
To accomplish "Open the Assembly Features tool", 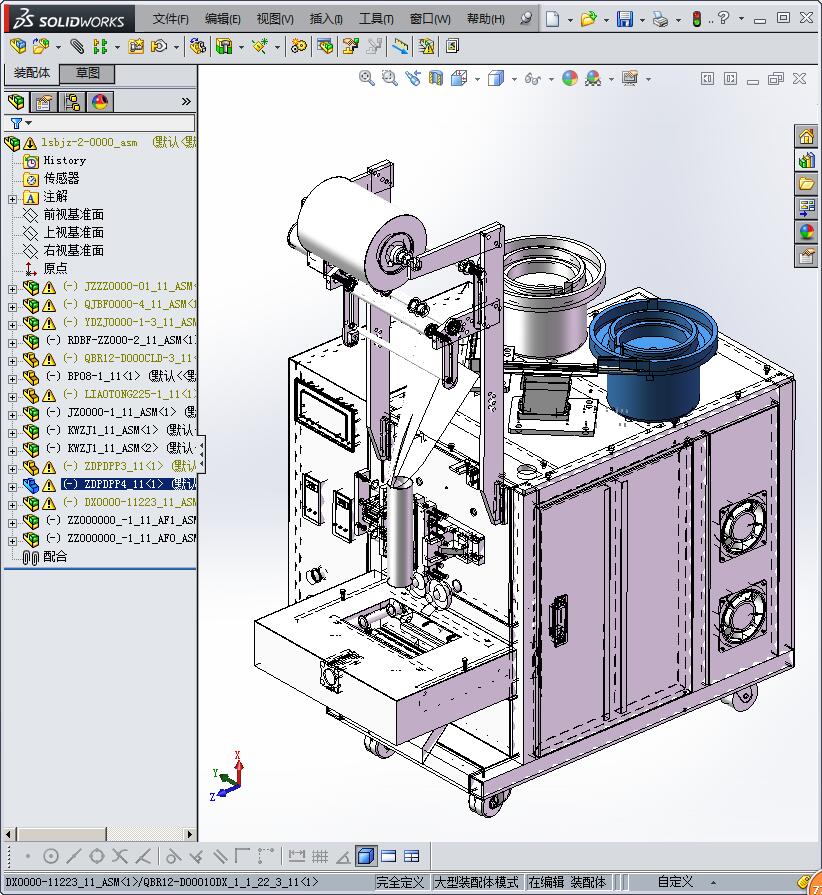I will click(224, 46).
